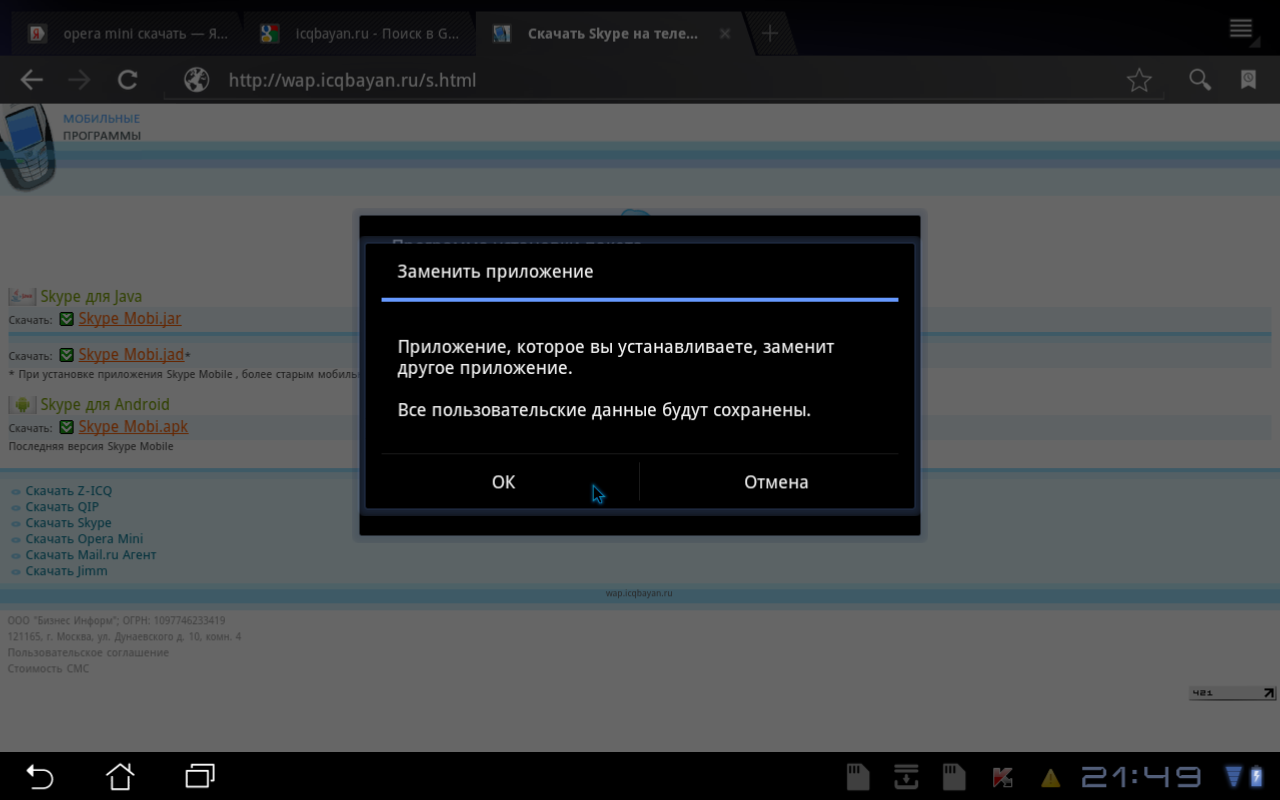Add a new tab with the plus icon
Image resolution: width=1280 pixels, height=800 pixels.
(x=770, y=34)
